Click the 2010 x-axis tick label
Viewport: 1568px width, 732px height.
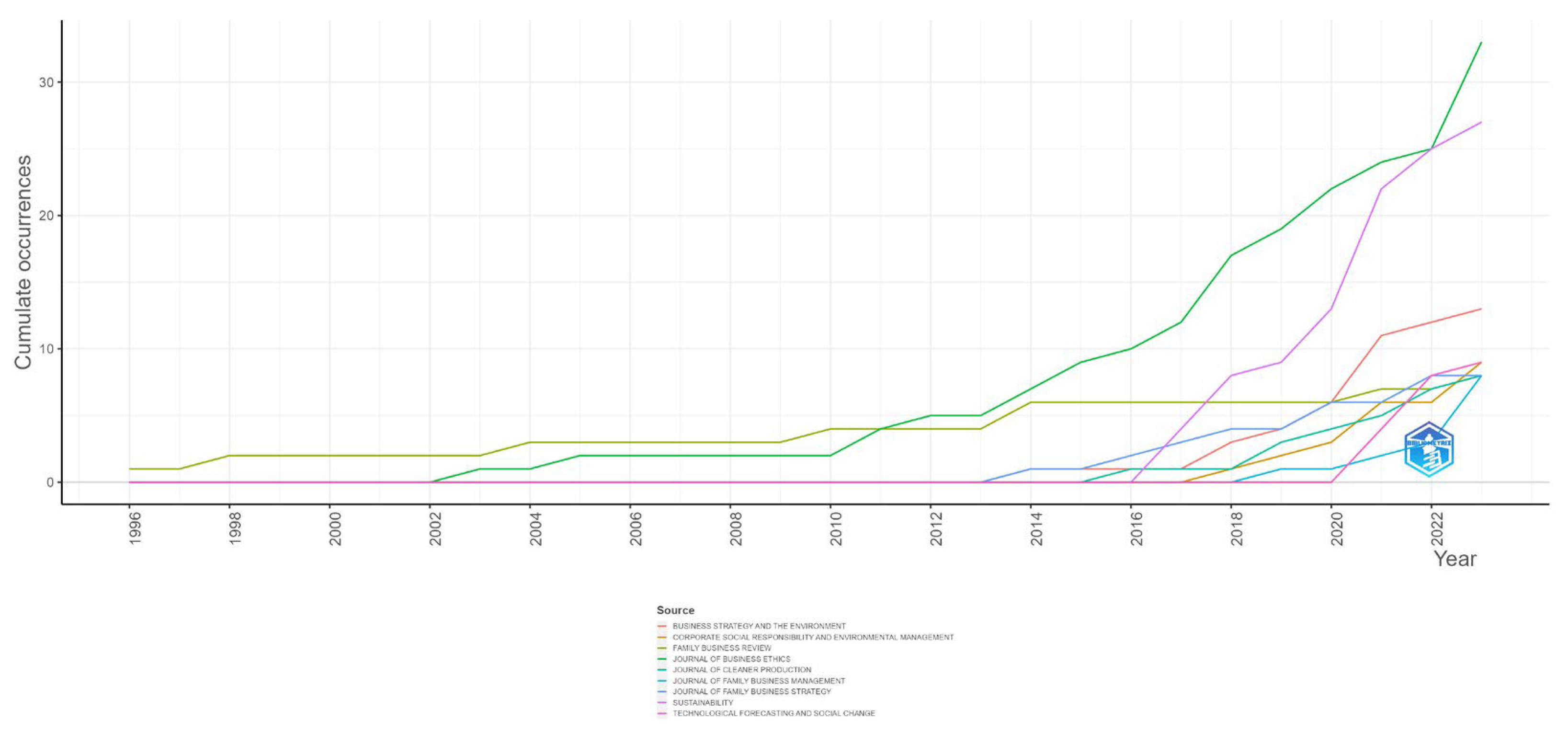835,528
